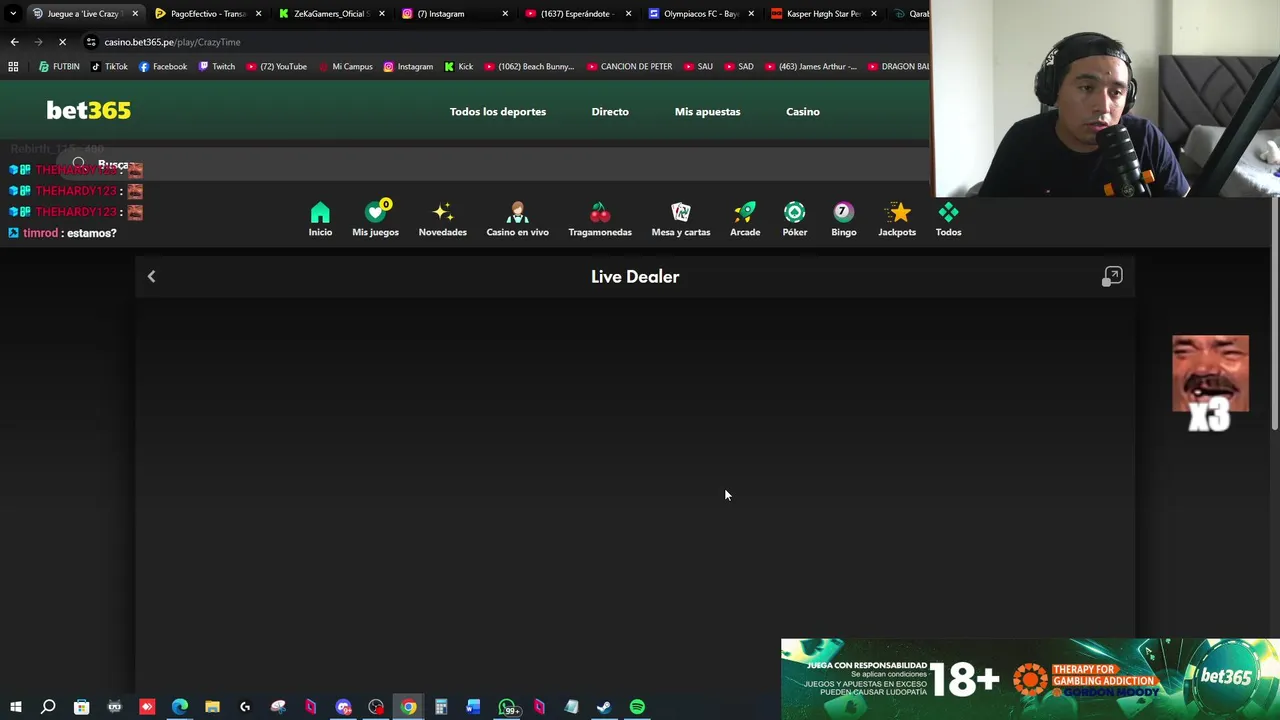Viewport: 1280px width, 720px height.
Task: Go back in browser history
Action: point(14,42)
